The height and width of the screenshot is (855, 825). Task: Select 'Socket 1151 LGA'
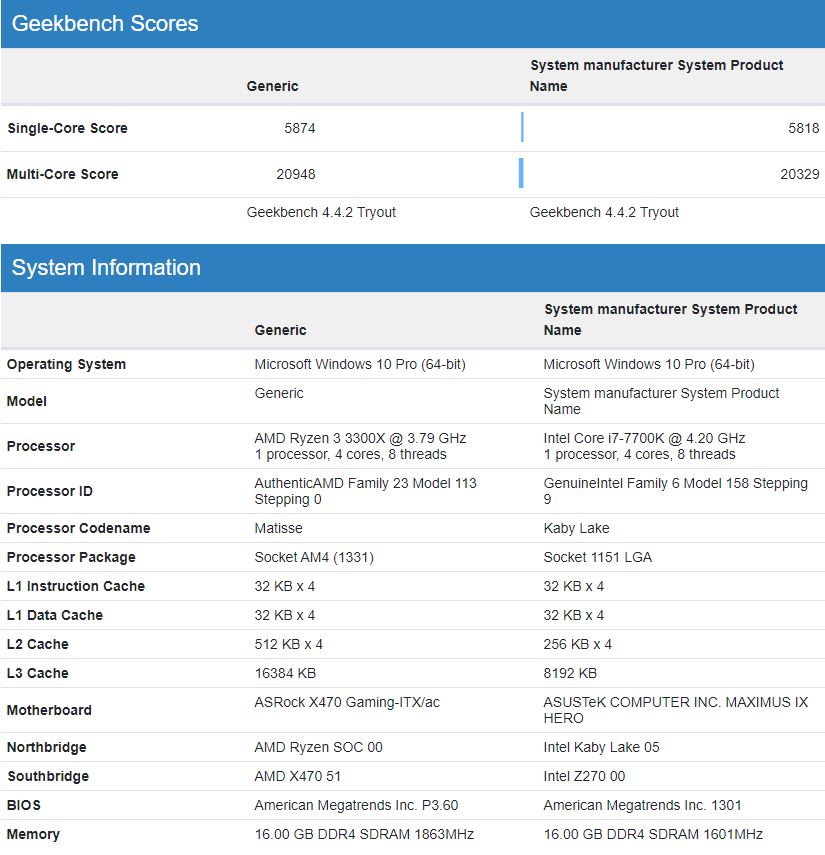pyautogui.click(x=598, y=557)
